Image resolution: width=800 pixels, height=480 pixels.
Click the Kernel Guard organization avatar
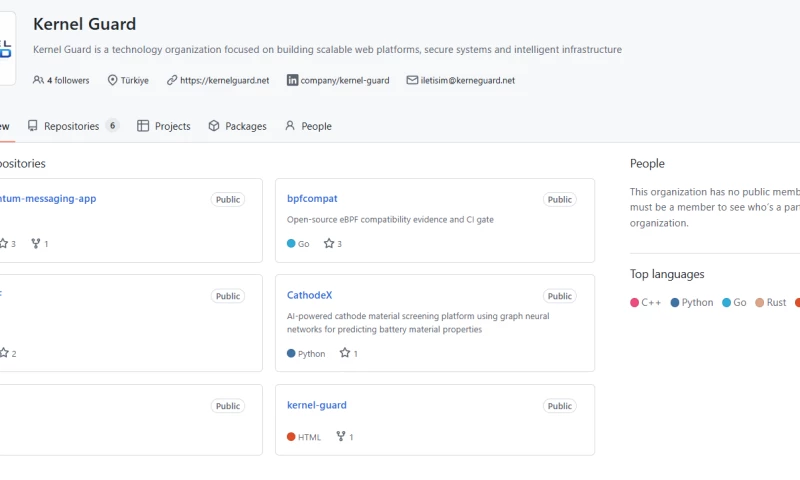coord(6,48)
